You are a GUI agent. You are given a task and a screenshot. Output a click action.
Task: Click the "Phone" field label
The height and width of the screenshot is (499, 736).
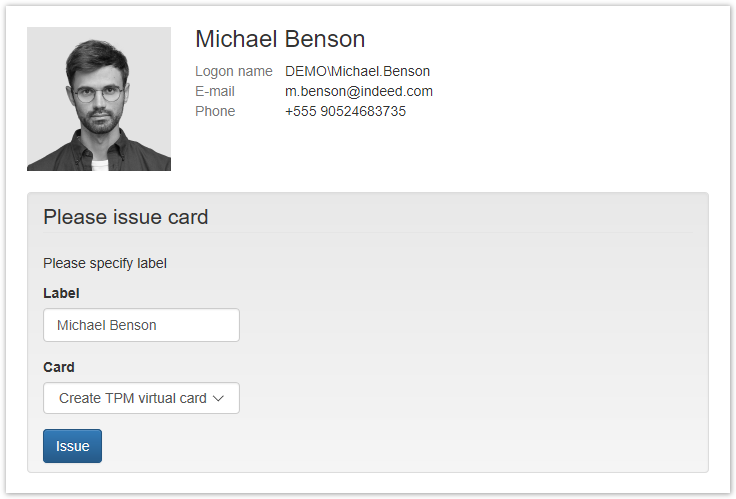pos(215,111)
